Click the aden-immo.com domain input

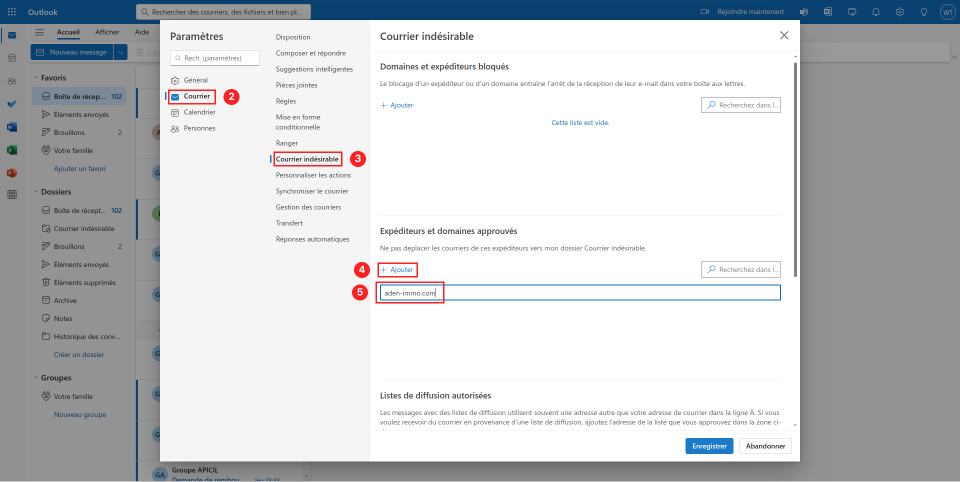click(x=580, y=293)
